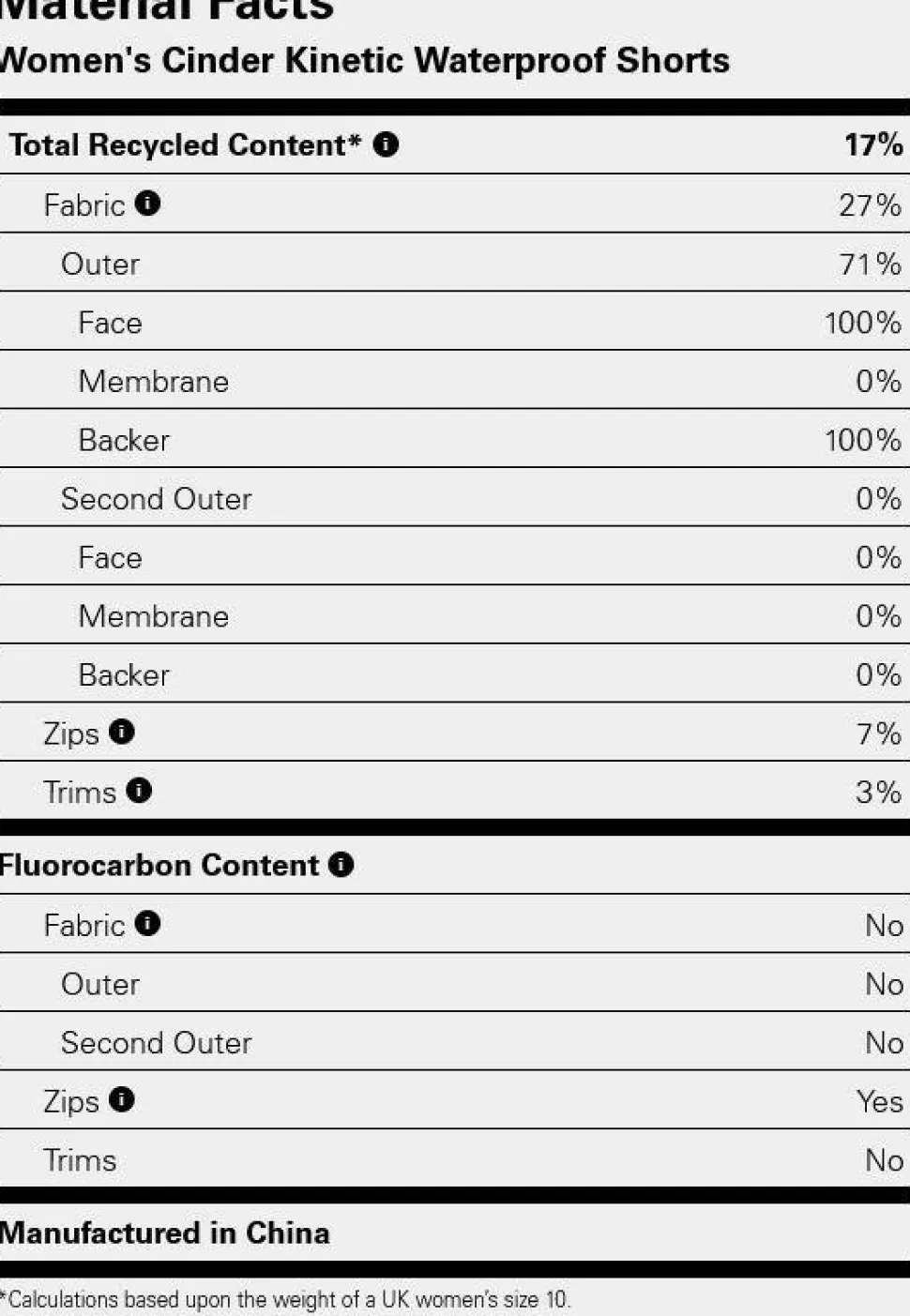Select the Manufactured in China text
This screenshot has width=910, height=1316.
pyautogui.click(x=165, y=1233)
